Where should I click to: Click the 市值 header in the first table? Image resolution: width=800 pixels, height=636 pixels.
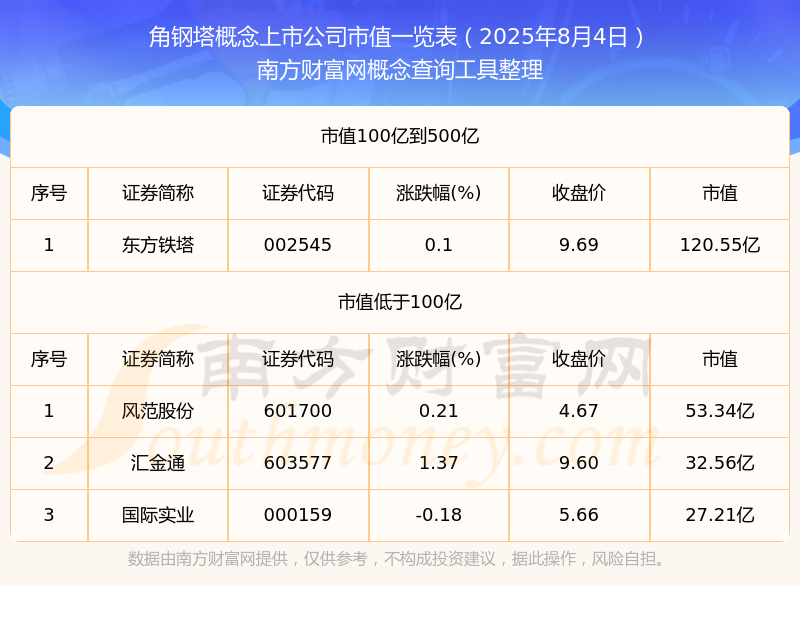[720, 193]
